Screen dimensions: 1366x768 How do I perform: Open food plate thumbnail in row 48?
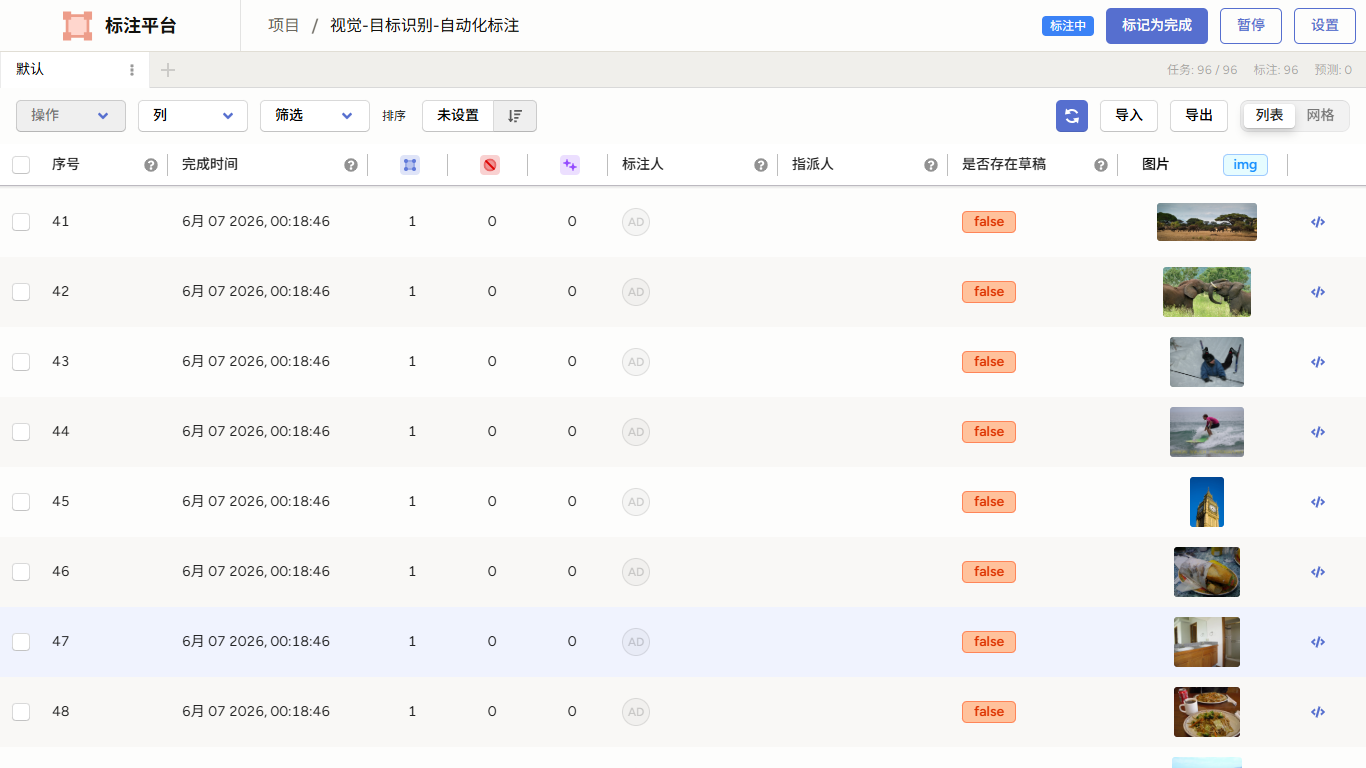pyautogui.click(x=1207, y=712)
